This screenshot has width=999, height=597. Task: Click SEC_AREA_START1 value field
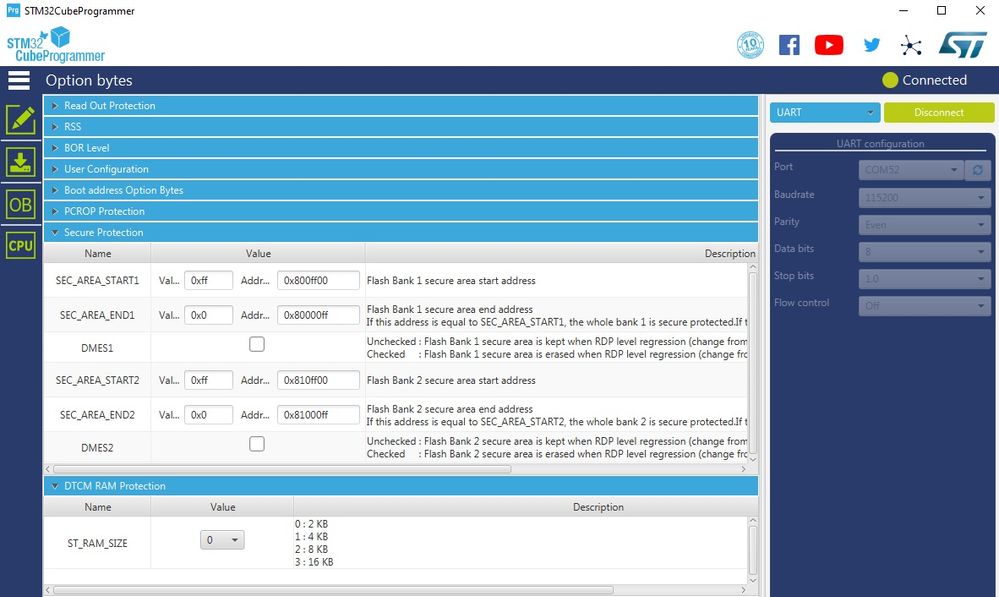208,280
